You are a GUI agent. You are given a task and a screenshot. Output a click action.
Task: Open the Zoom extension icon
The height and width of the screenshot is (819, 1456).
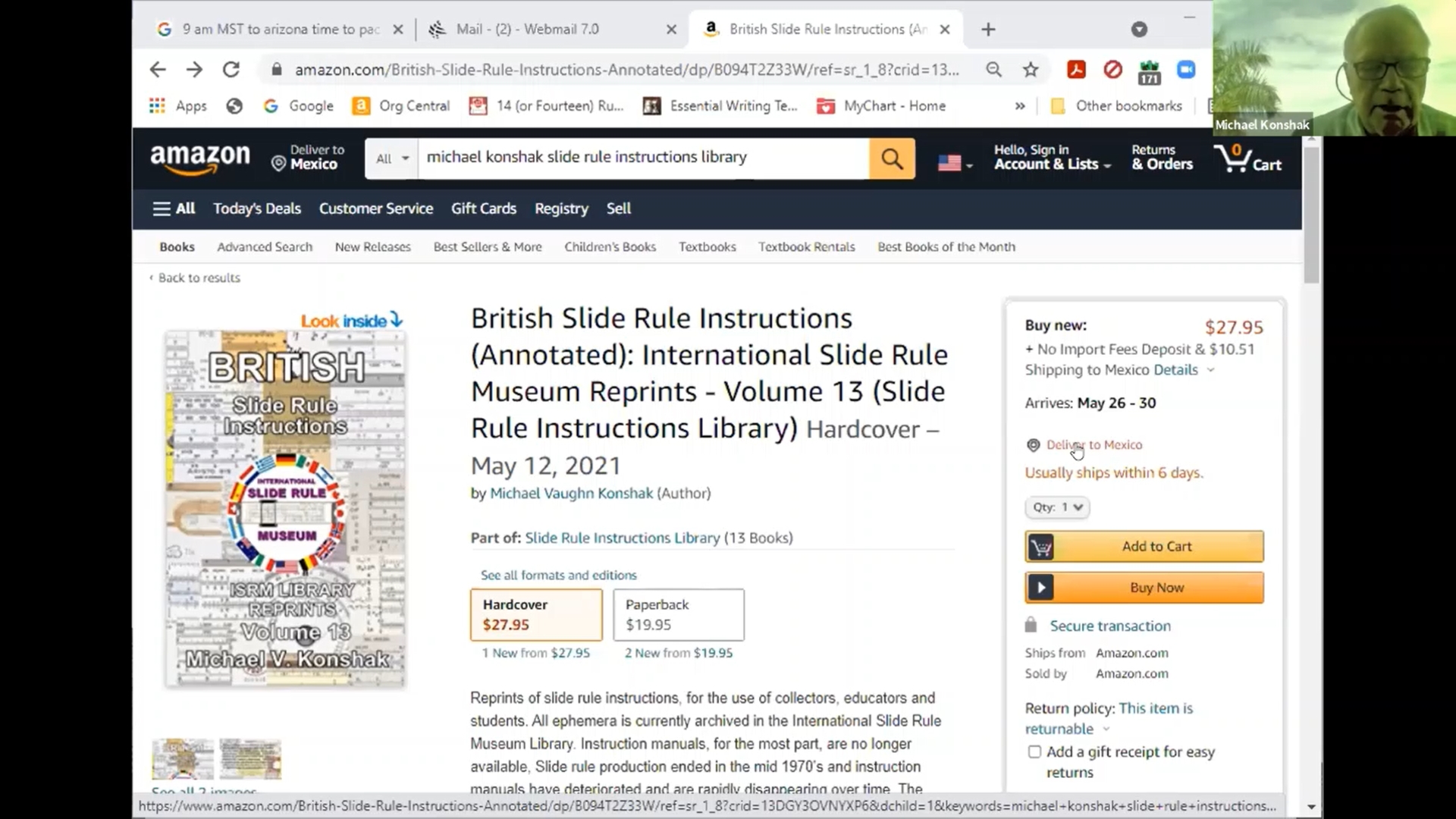pyautogui.click(x=1186, y=70)
